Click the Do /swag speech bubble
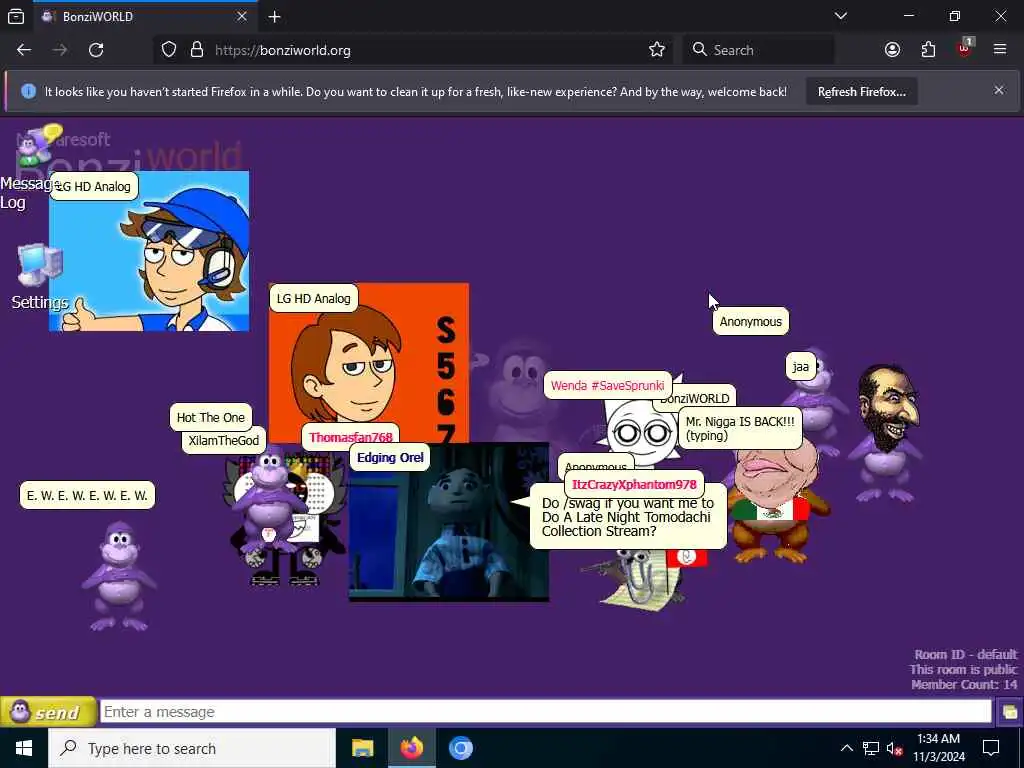 (628, 517)
